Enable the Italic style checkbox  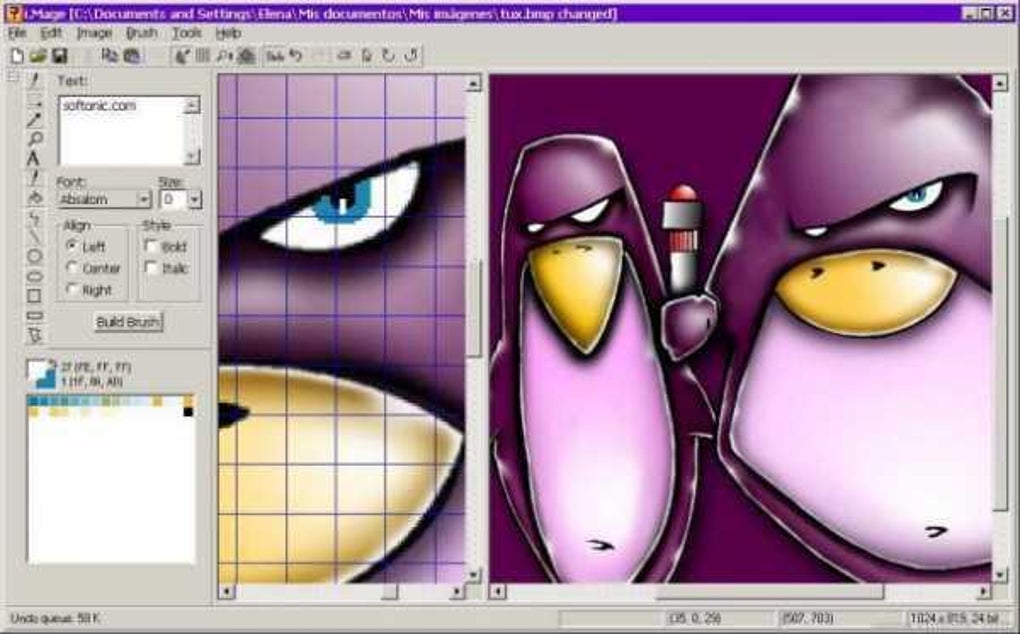pyautogui.click(x=151, y=267)
